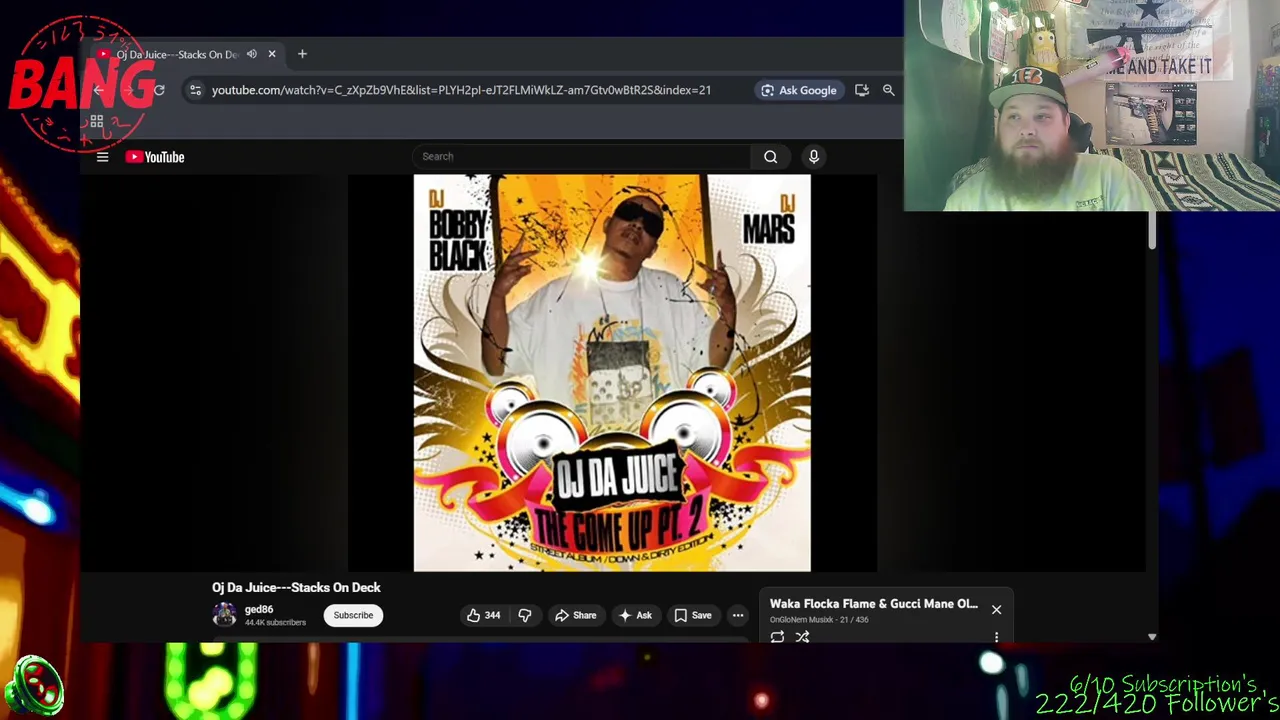Save the video to a playlist
Viewport: 1280px width, 720px height.
coord(692,615)
